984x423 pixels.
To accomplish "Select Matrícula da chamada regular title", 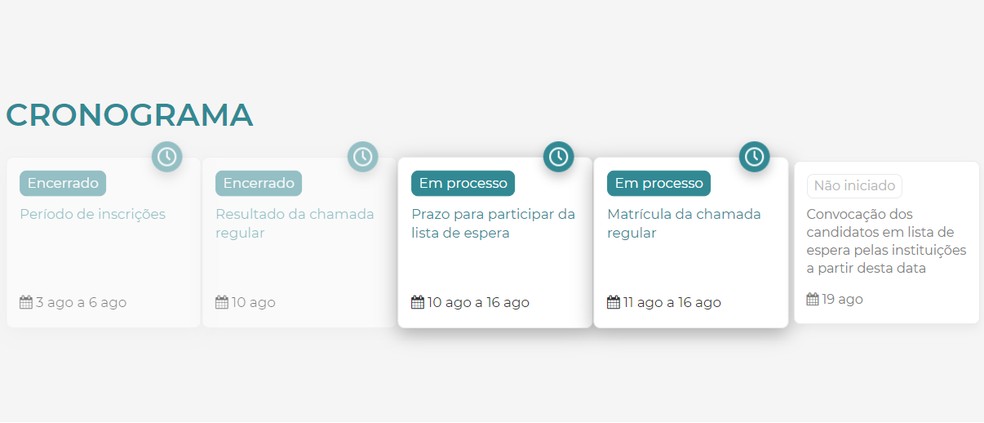I will 684,223.
